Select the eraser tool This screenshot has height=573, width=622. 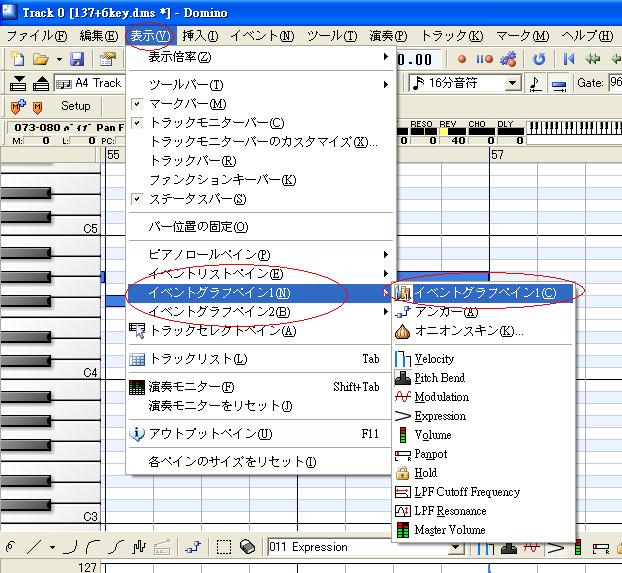pos(248,547)
